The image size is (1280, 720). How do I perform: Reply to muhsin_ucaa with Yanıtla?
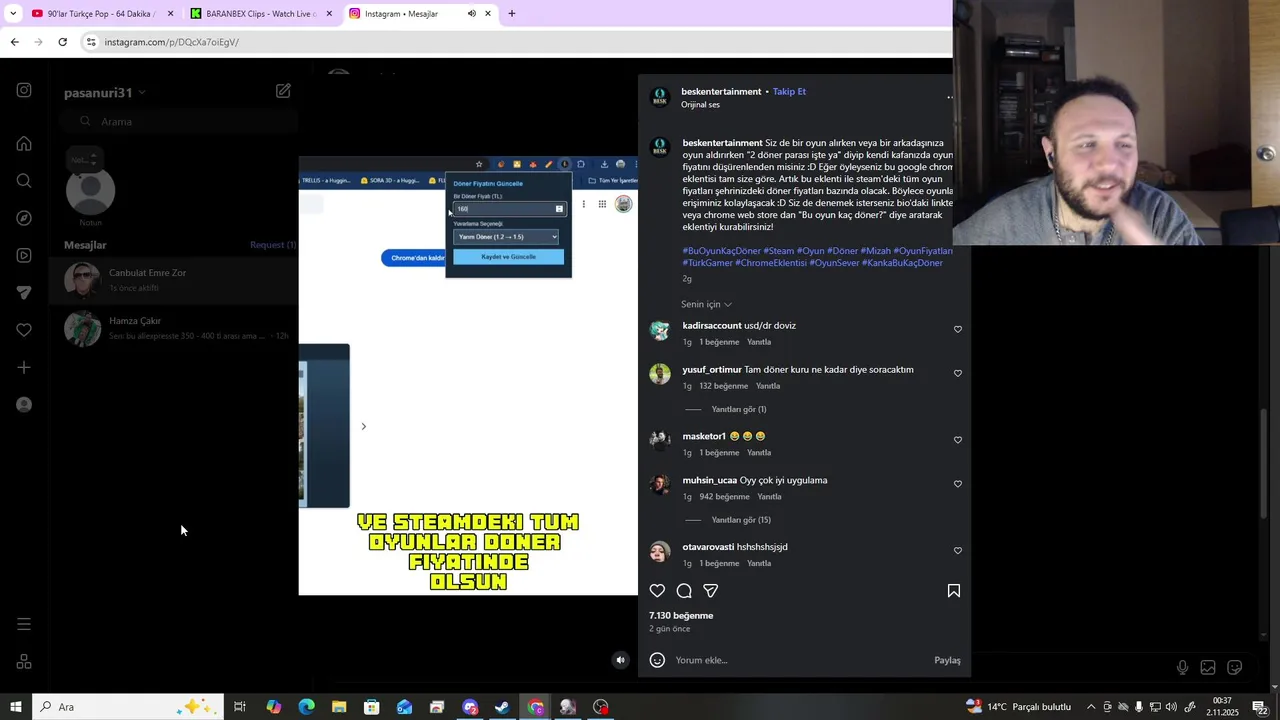769,497
